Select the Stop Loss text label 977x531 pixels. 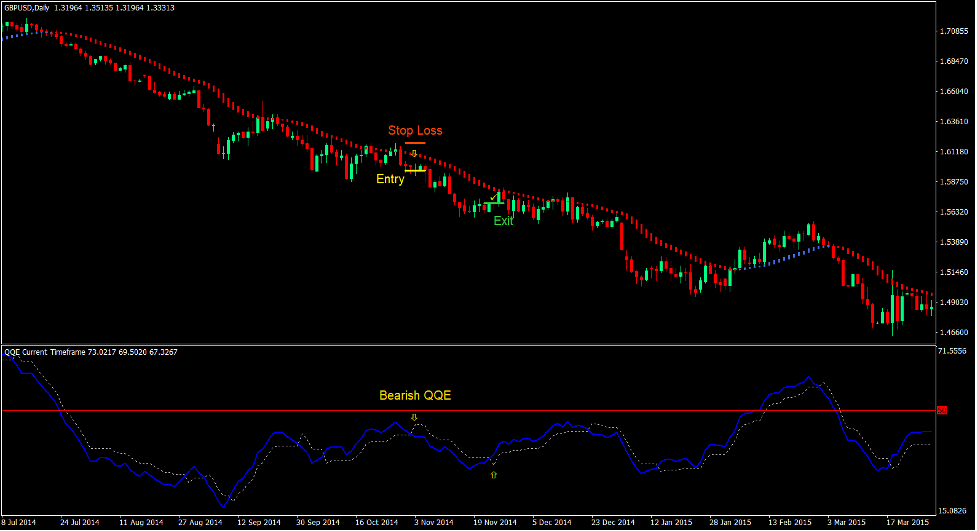click(x=415, y=130)
